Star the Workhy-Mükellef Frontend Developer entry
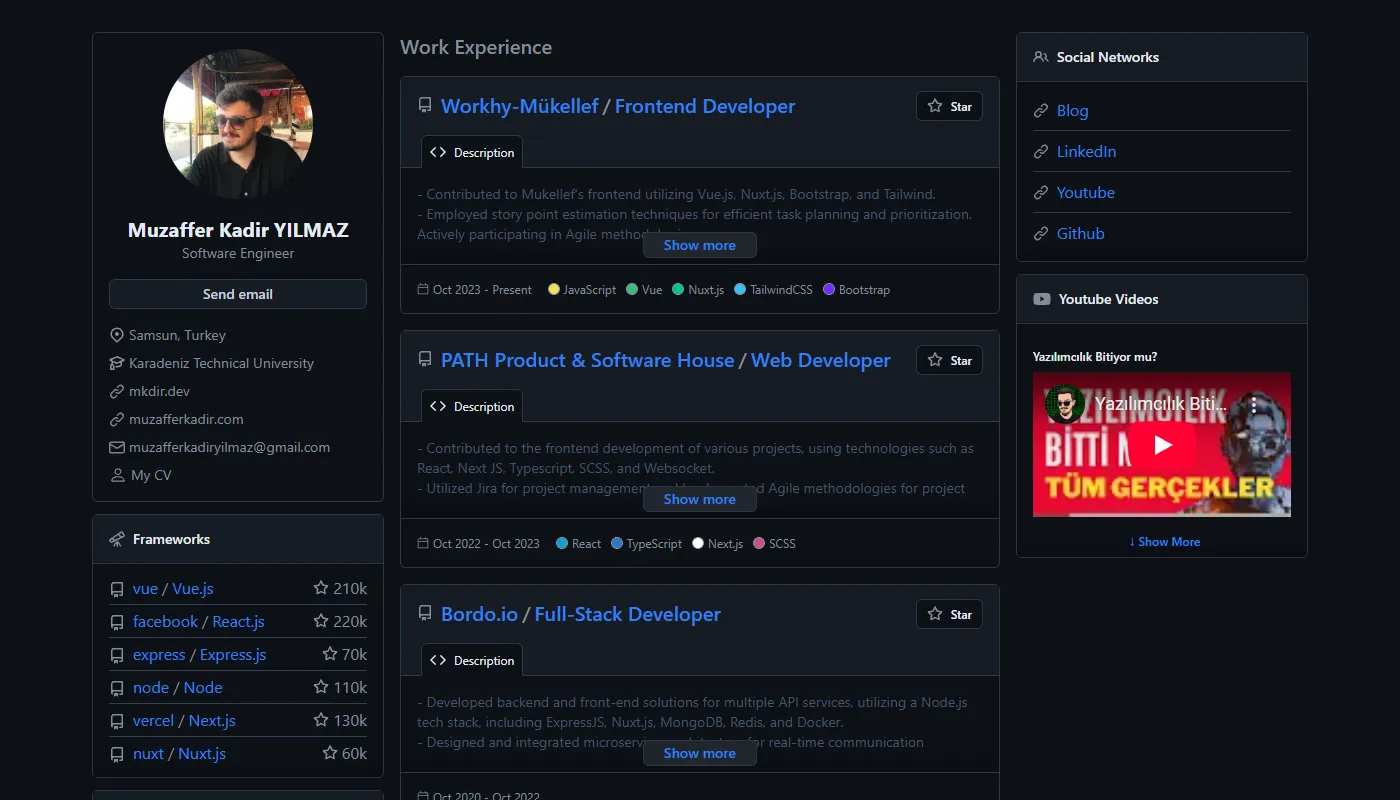 point(949,106)
